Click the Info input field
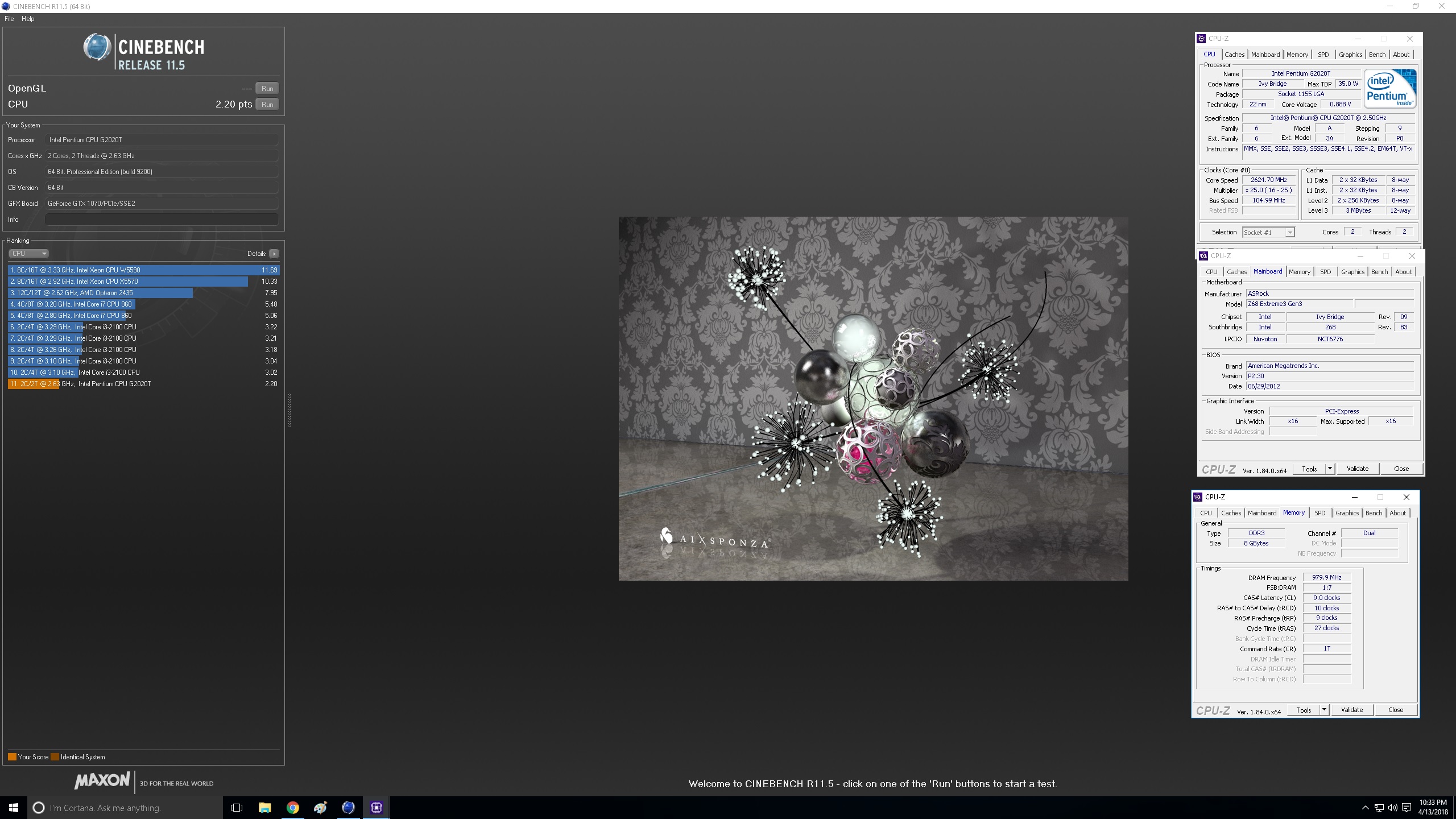Screen dimensions: 1456x819 (x=162, y=220)
